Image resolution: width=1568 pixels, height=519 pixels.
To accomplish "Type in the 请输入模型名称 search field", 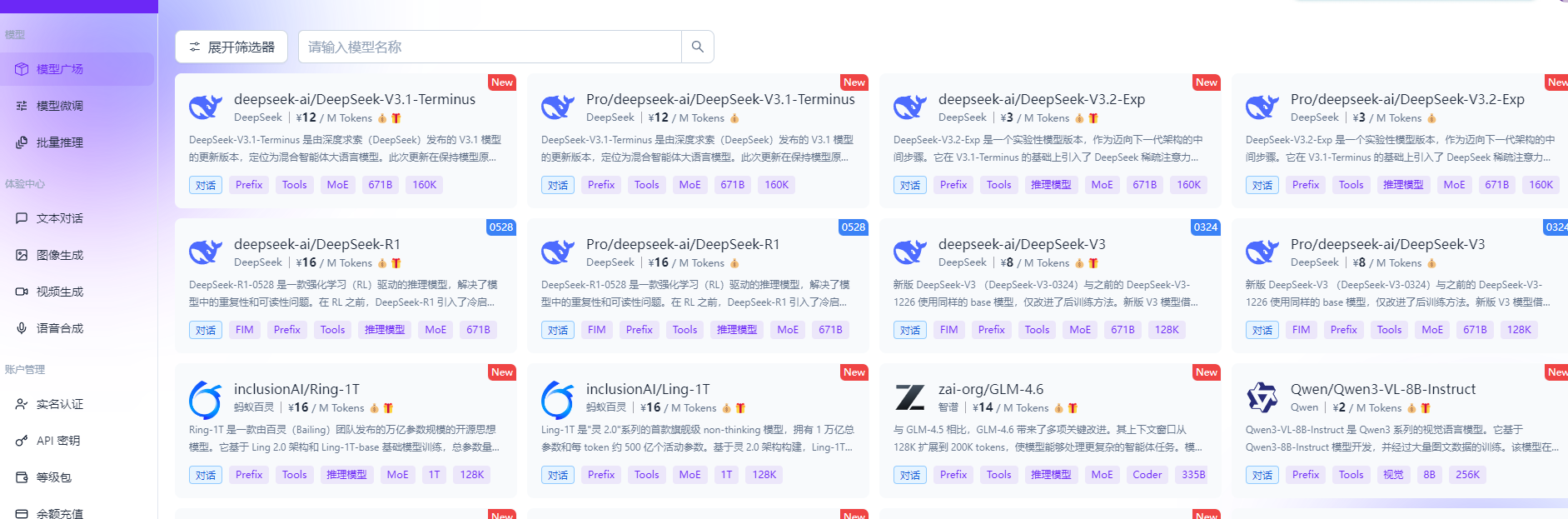I will click(490, 47).
